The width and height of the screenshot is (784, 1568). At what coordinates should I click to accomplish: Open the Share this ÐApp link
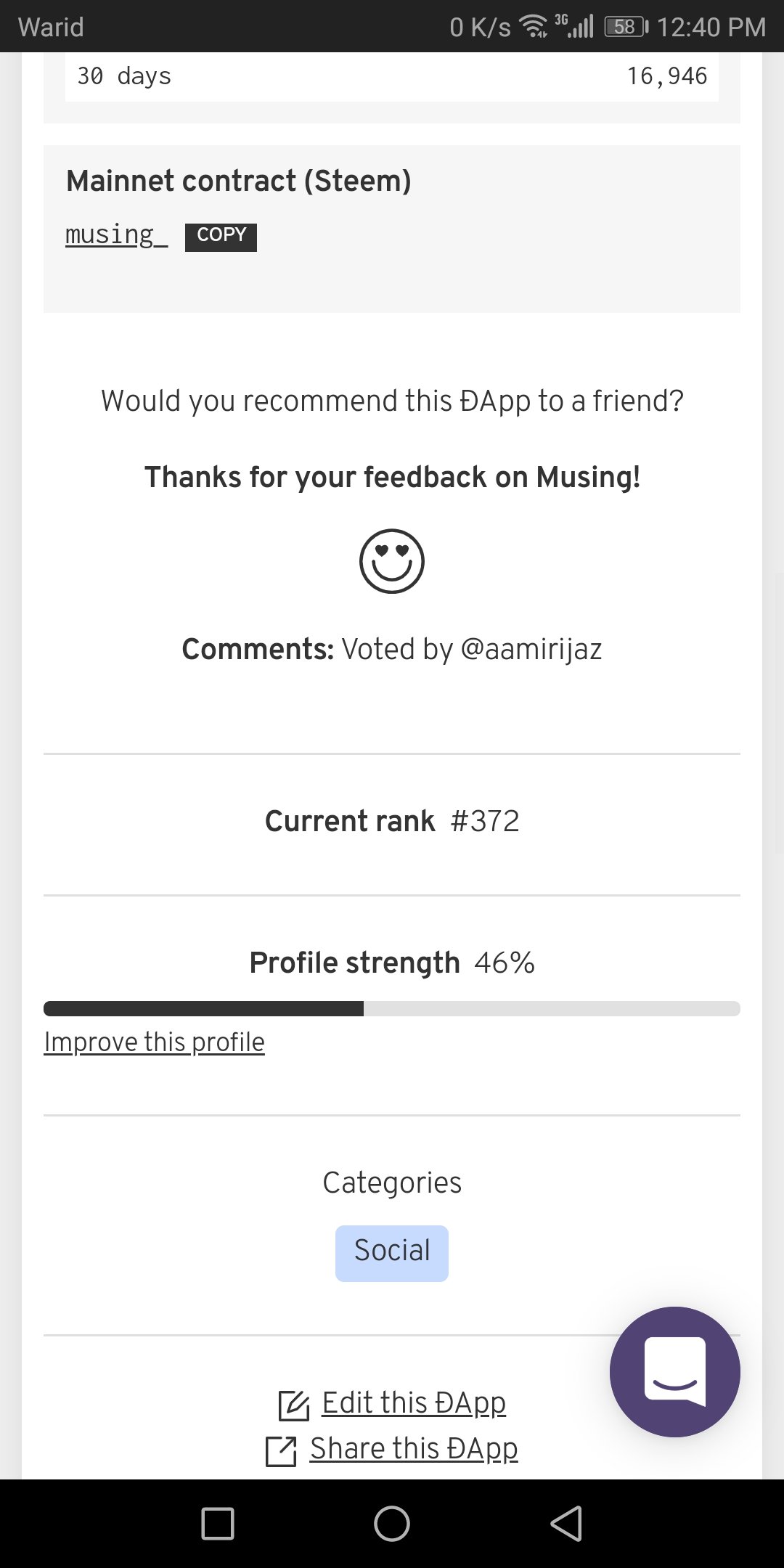coord(414,1448)
